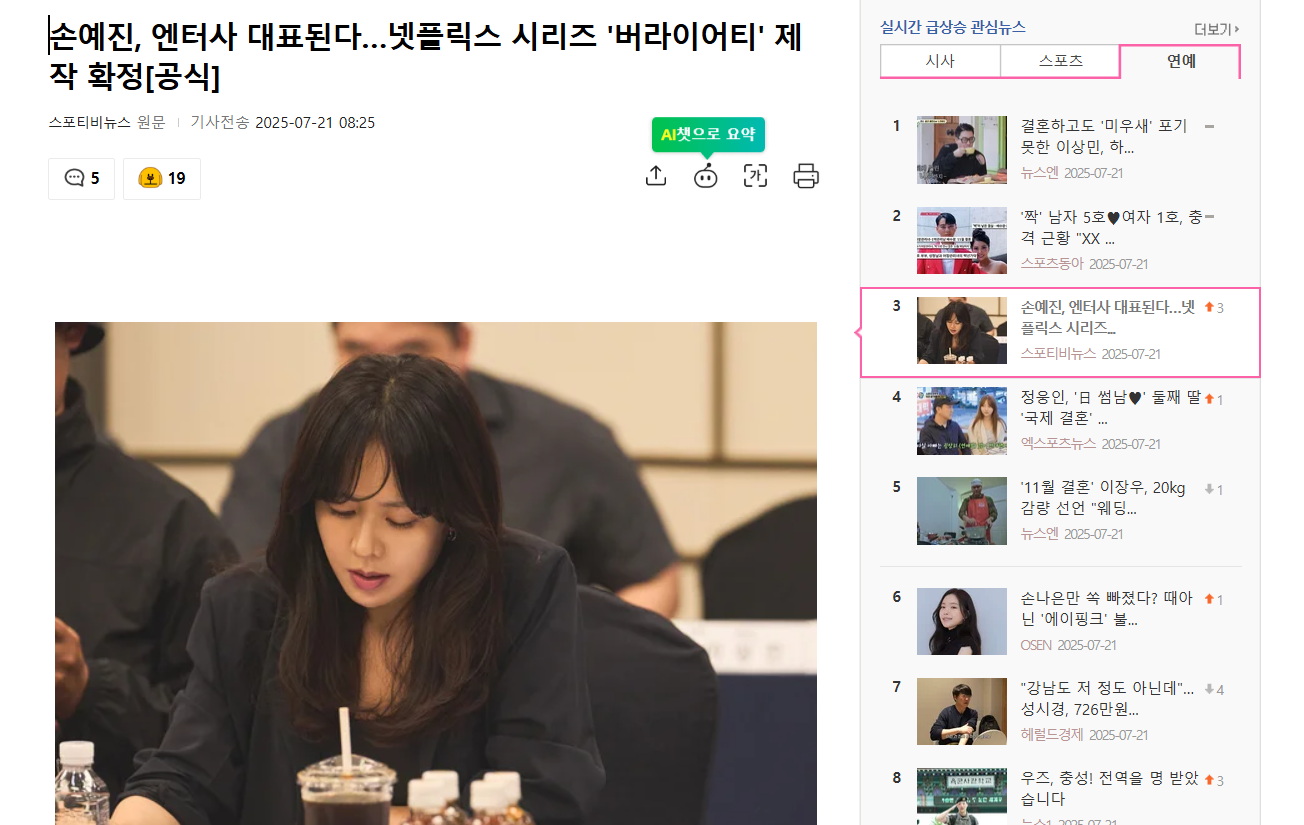Screen dimensions: 1304x825
Task: Select the 연예 tab
Action: (x=1181, y=61)
